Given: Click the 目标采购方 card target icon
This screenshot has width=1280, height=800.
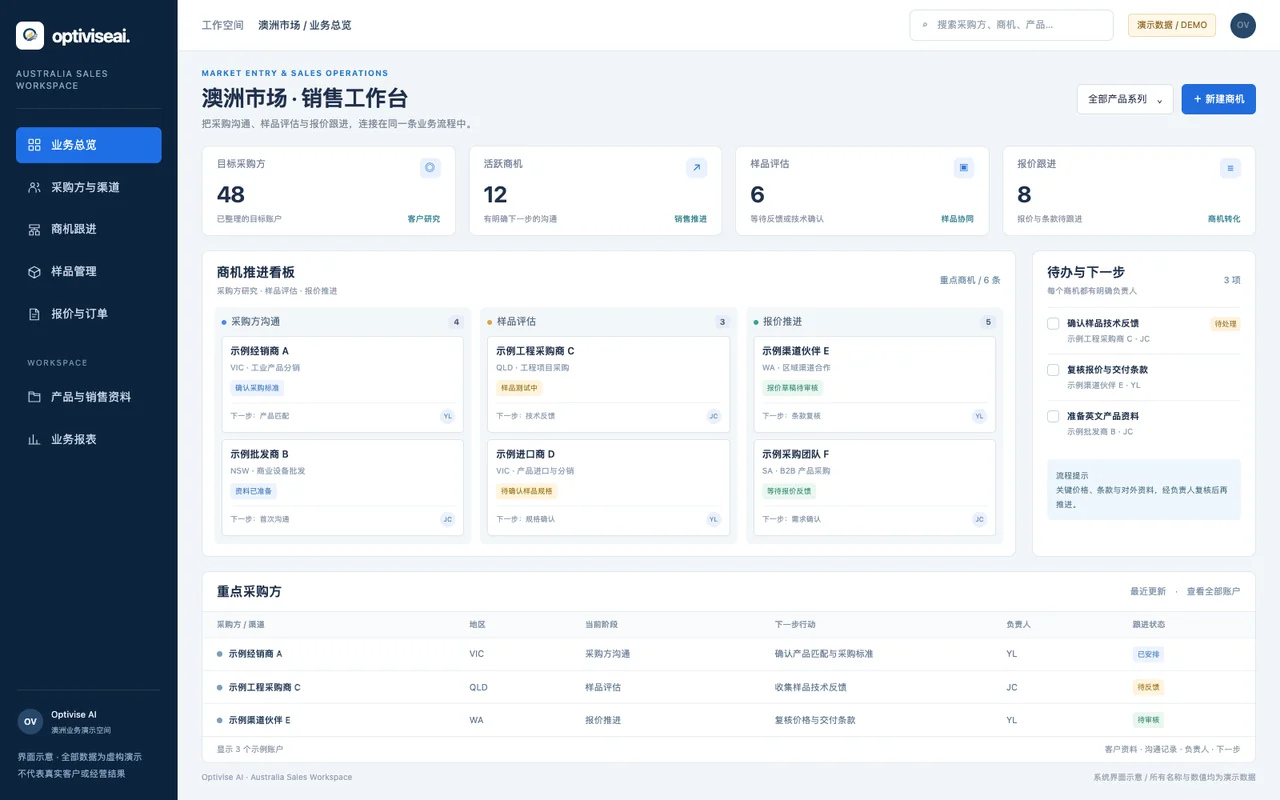Looking at the screenshot, I should [430, 168].
